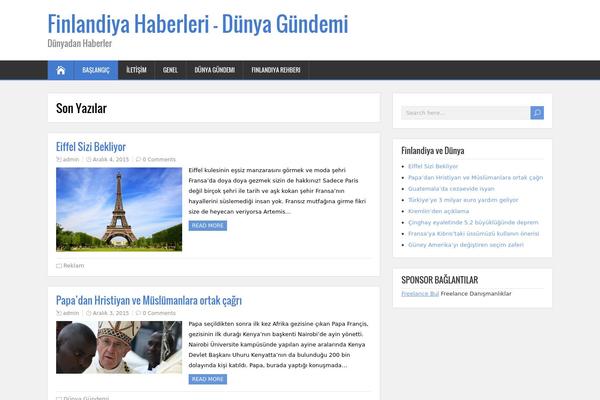Screen dimensions: 600x400
Task: Click the Dünya Gündemi category under Papa post
Action: [x=86, y=398]
